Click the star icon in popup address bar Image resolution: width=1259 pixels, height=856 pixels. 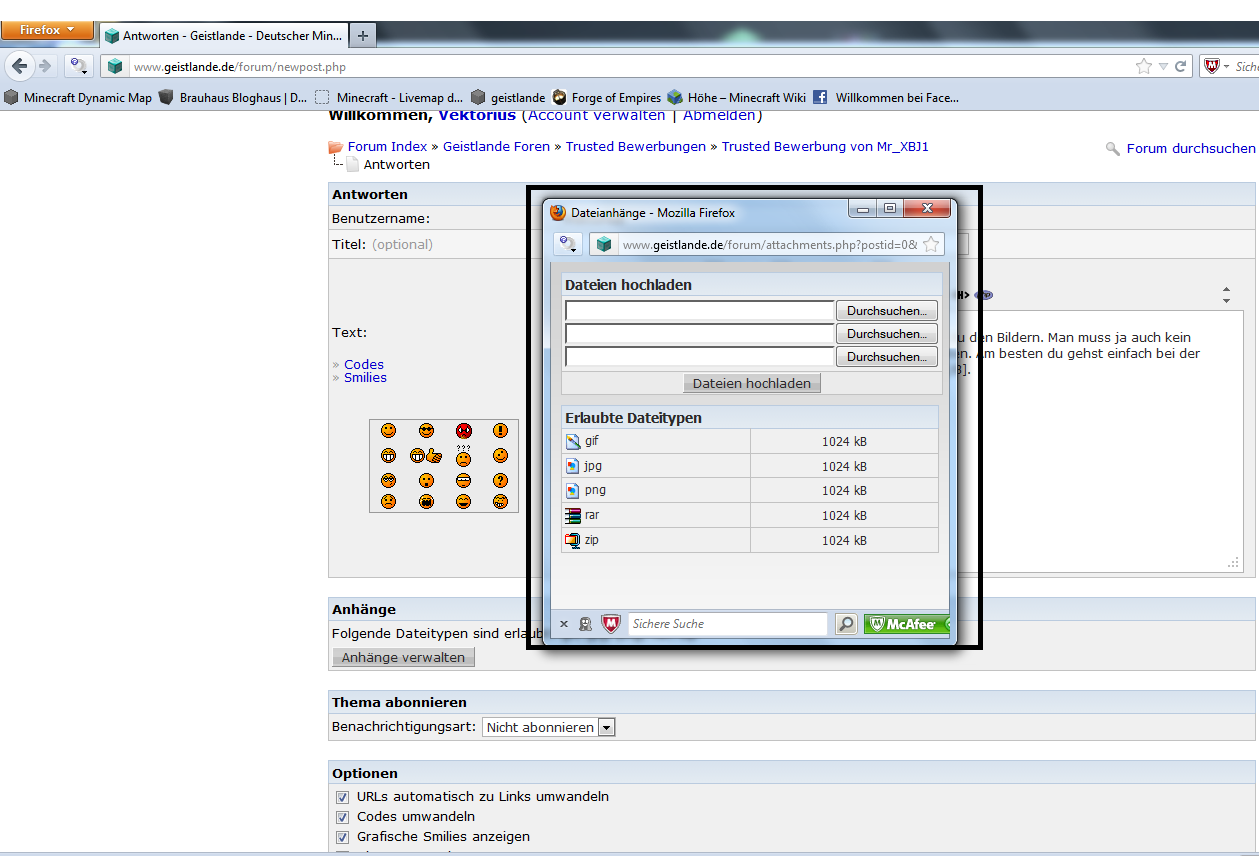931,244
